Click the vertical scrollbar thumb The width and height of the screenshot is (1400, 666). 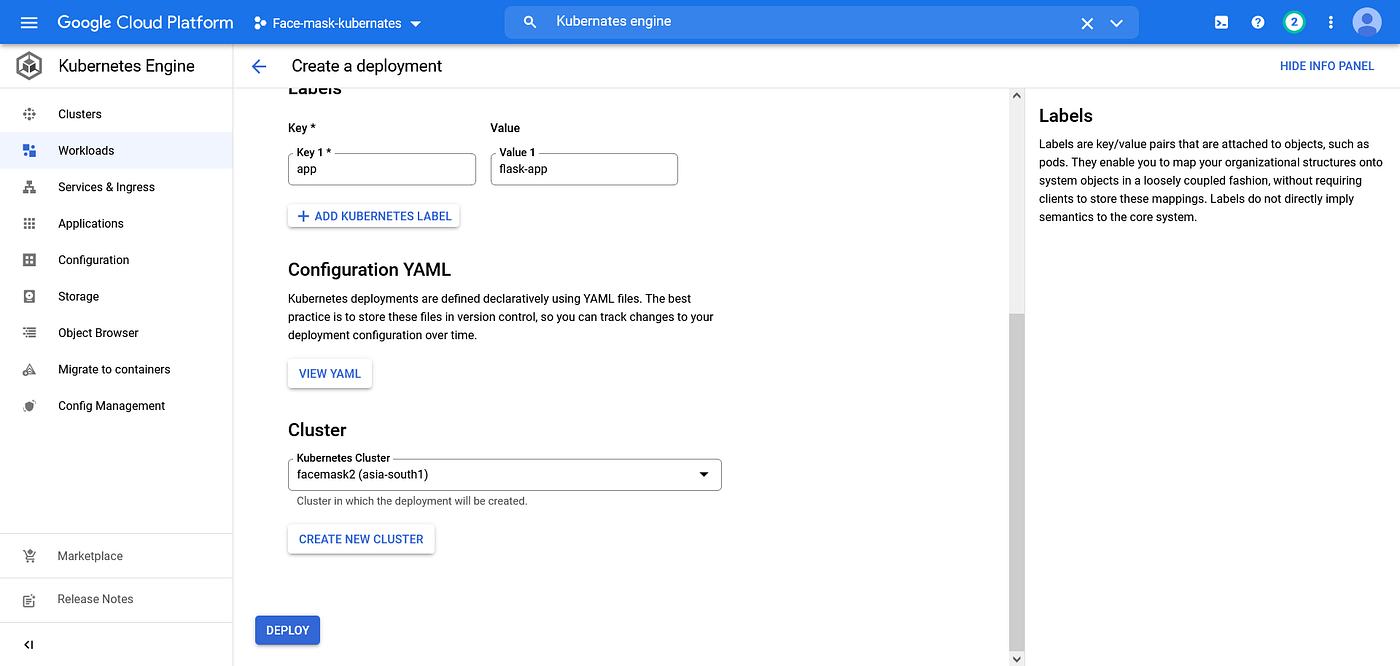tap(1017, 482)
